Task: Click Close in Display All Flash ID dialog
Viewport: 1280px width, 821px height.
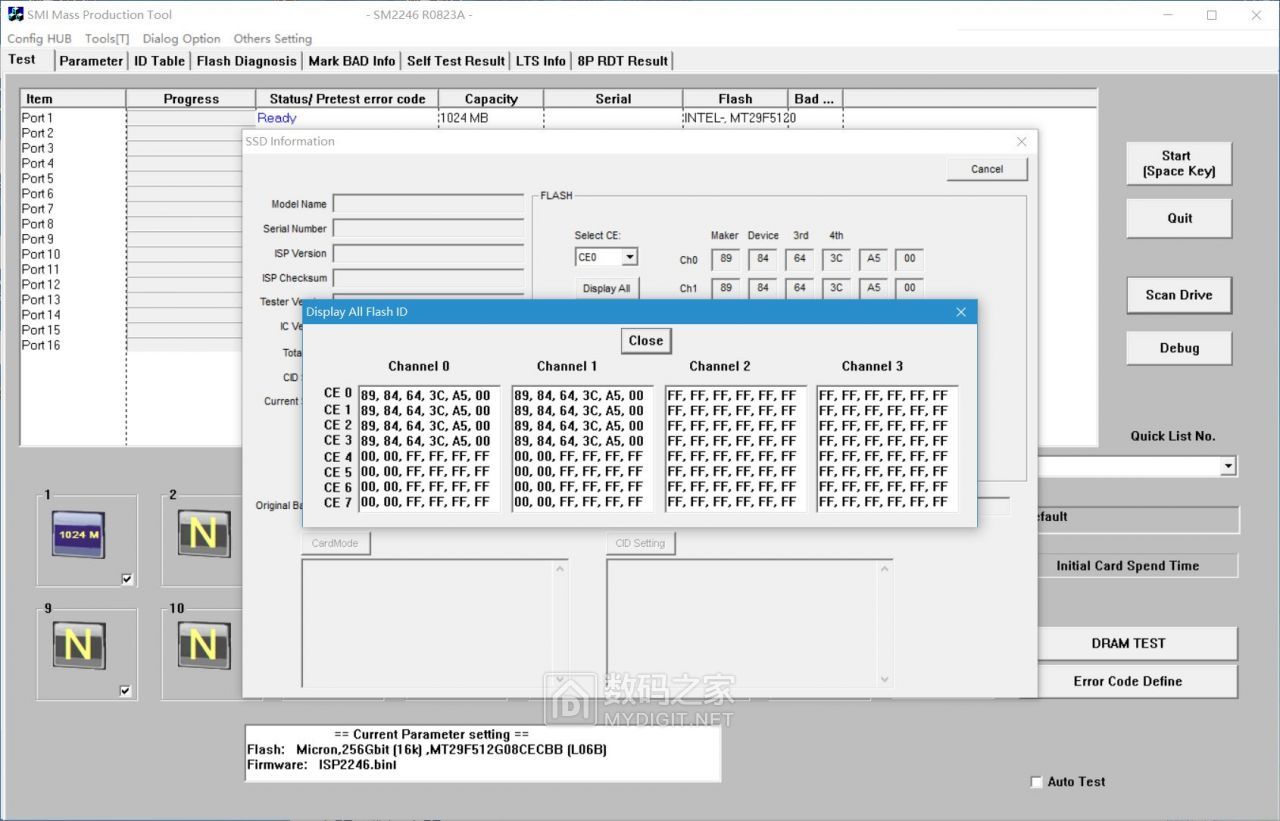Action: click(x=646, y=340)
